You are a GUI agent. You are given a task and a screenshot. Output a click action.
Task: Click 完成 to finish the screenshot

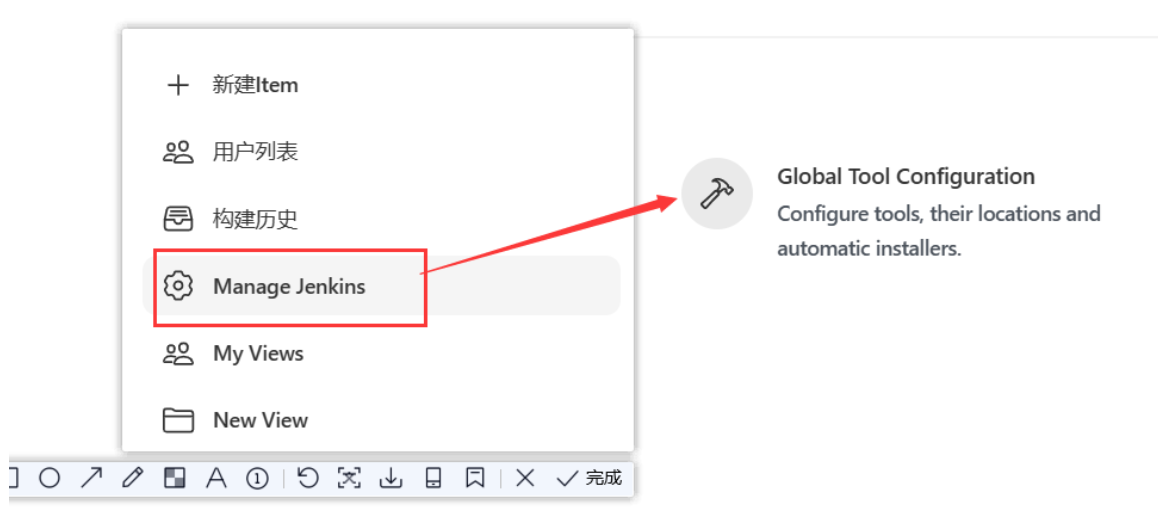click(589, 478)
